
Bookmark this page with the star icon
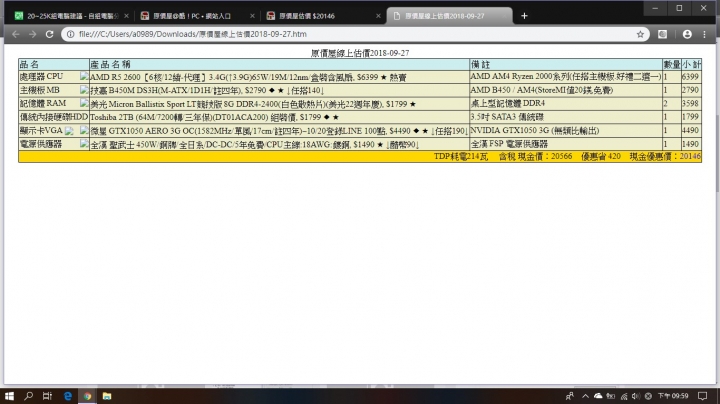click(640, 34)
